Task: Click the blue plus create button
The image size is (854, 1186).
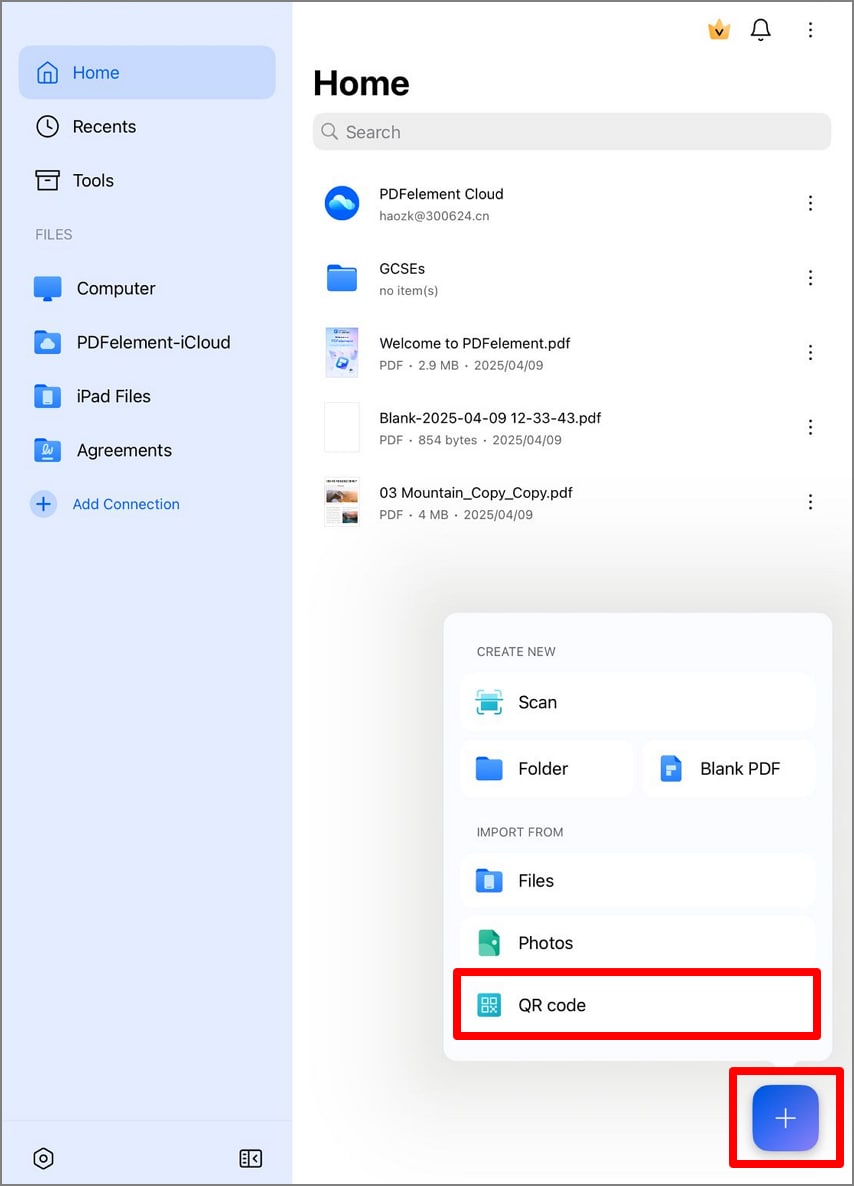Action: coord(785,1118)
